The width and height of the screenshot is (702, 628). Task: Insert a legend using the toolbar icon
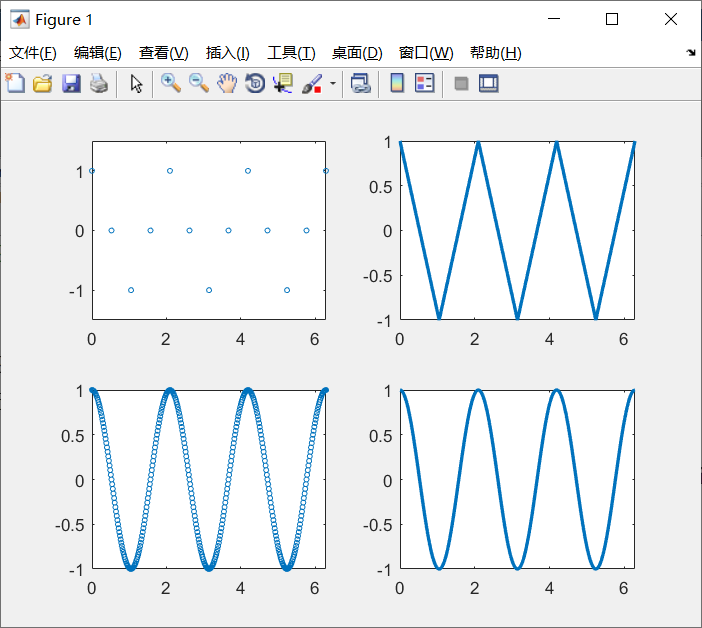(424, 83)
